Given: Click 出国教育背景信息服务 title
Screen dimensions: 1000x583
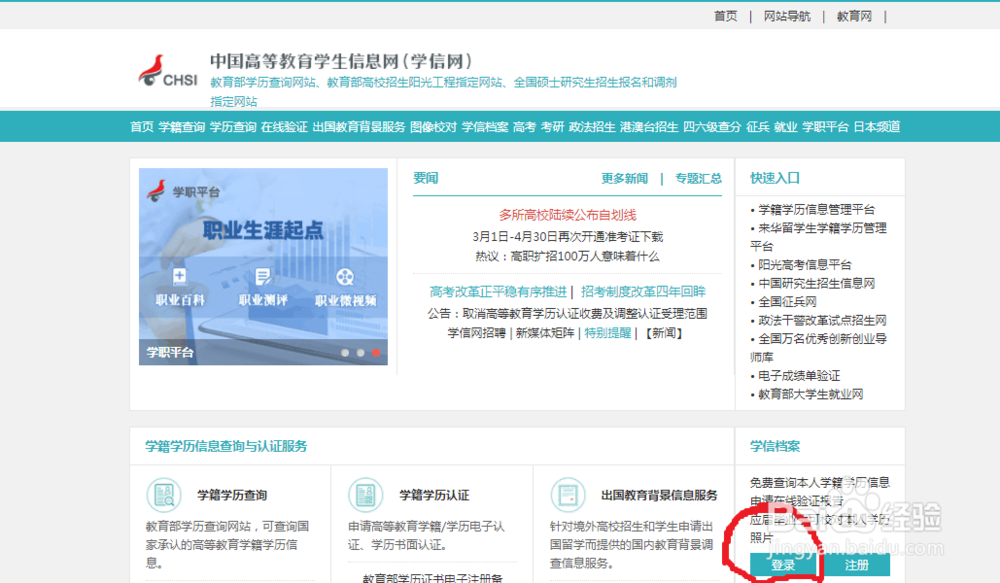Looking at the screenshot, I should point(659,495).
